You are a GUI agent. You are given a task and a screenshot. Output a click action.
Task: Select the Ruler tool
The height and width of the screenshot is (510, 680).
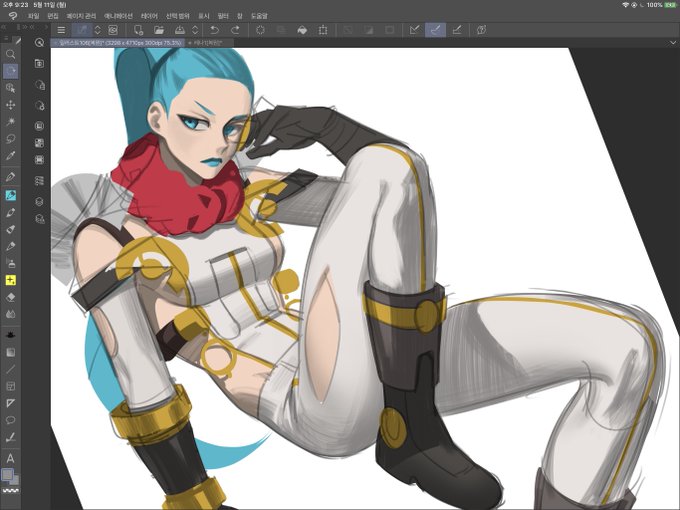pos(10,403)
